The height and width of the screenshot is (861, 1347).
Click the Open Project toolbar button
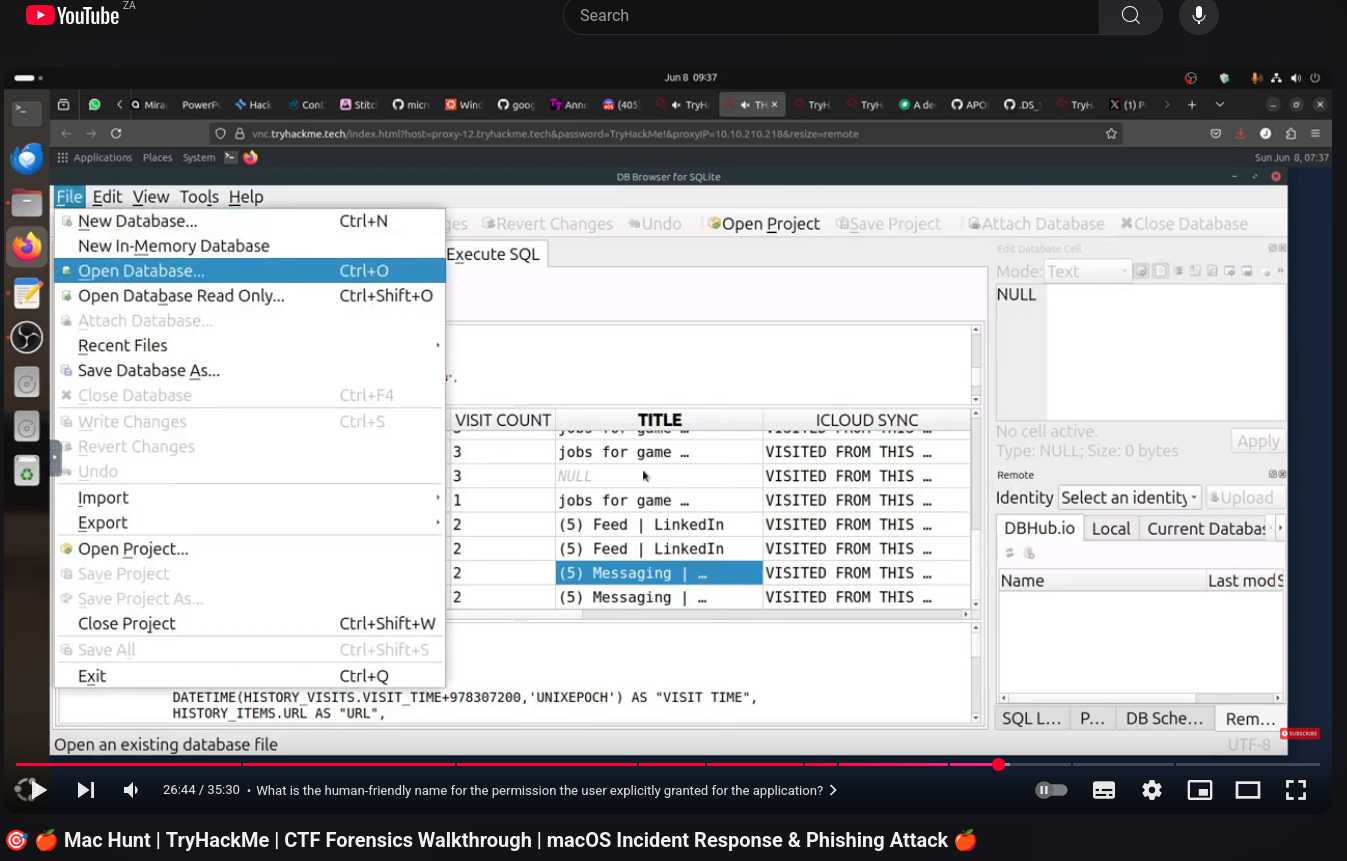pos(764,224)
